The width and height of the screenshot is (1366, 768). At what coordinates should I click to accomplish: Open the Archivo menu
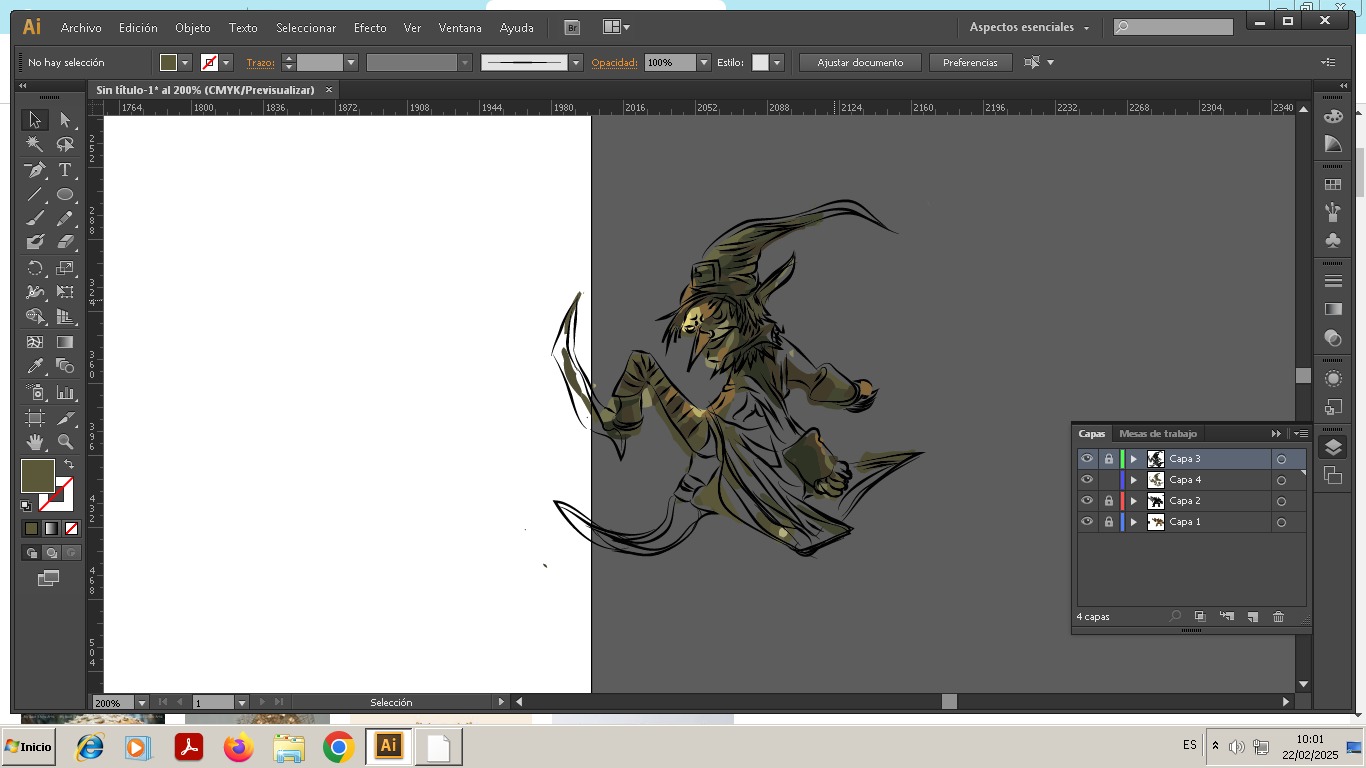[x=81, y=28]
